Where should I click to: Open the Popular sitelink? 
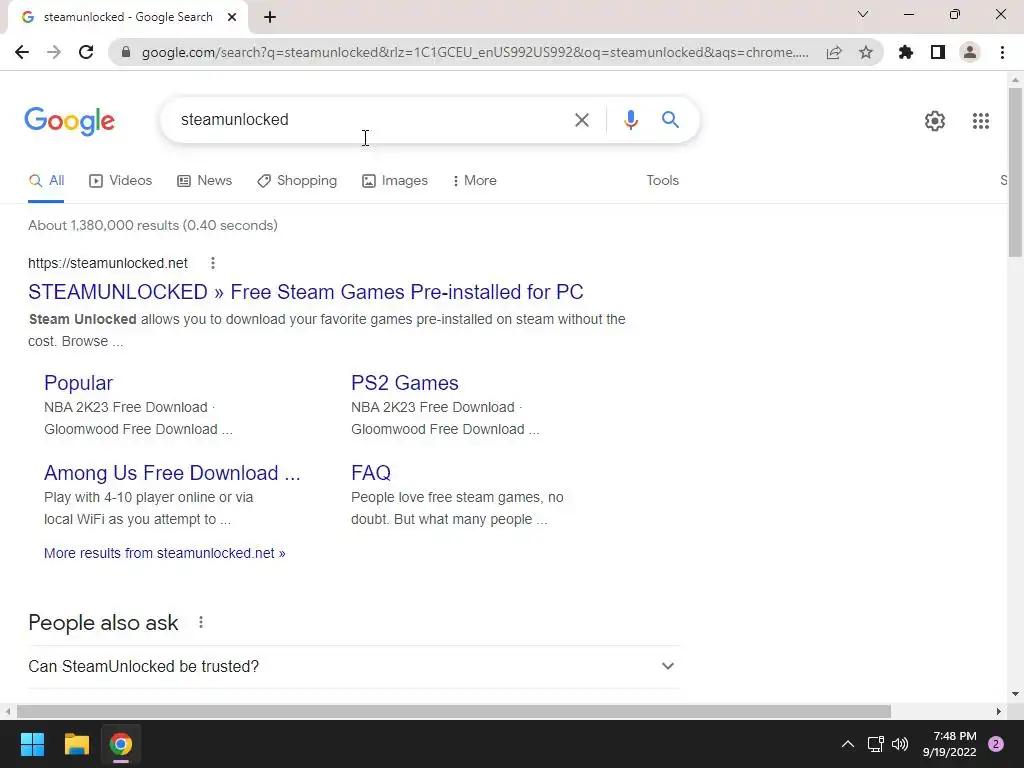(x=78, y=383)
